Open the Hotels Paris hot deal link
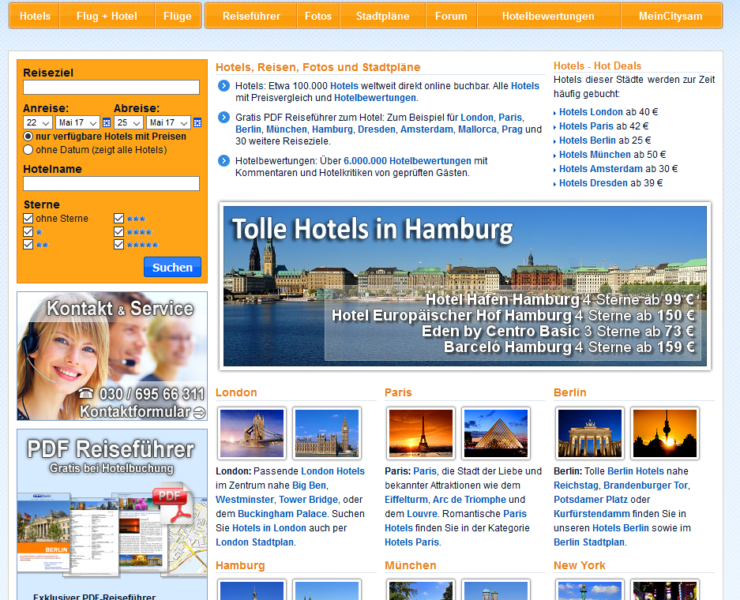 pyautogui.click(x=586, y=126)
